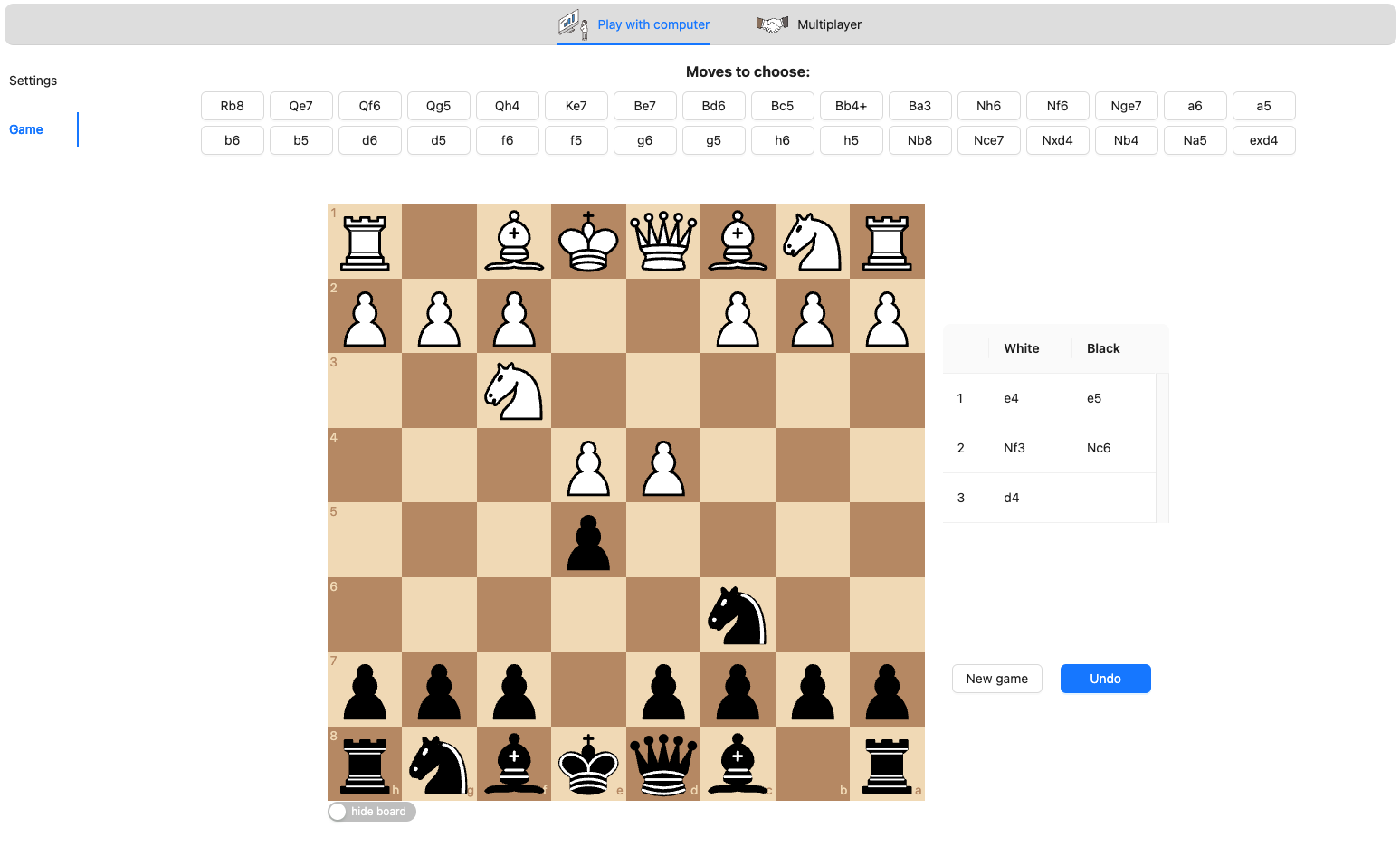
Task: Select the black bishop on f8
Action: point(514,764)
